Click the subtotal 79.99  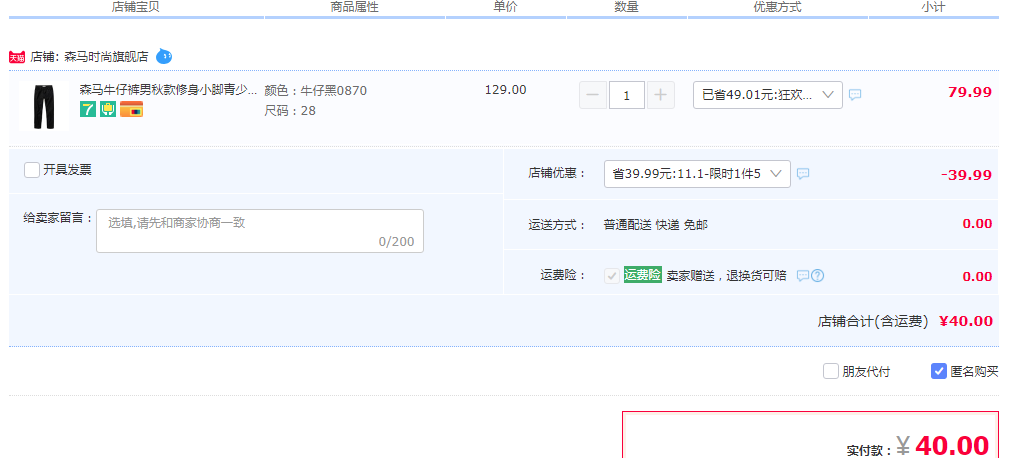pos(970,92)
